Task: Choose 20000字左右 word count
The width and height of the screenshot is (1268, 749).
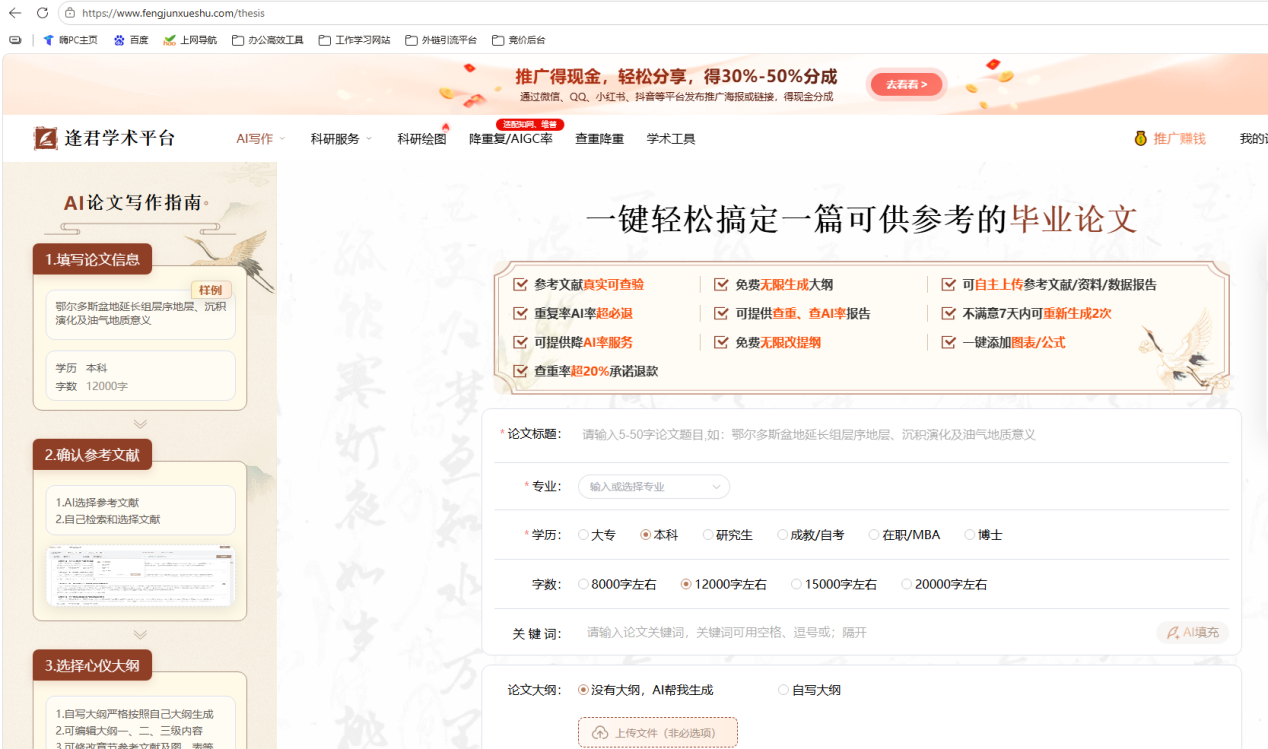Action: [944, 584]
